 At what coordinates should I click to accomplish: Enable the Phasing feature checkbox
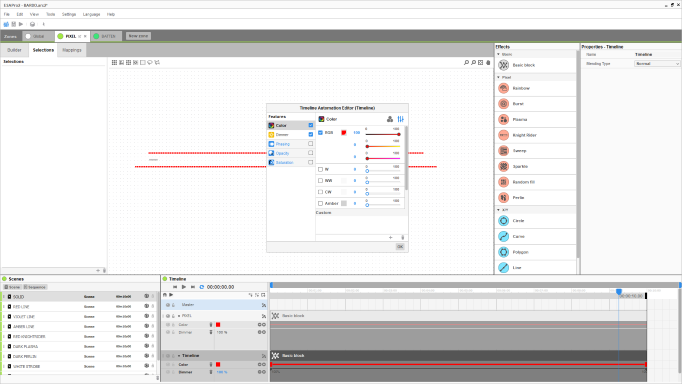click(311, 144)
